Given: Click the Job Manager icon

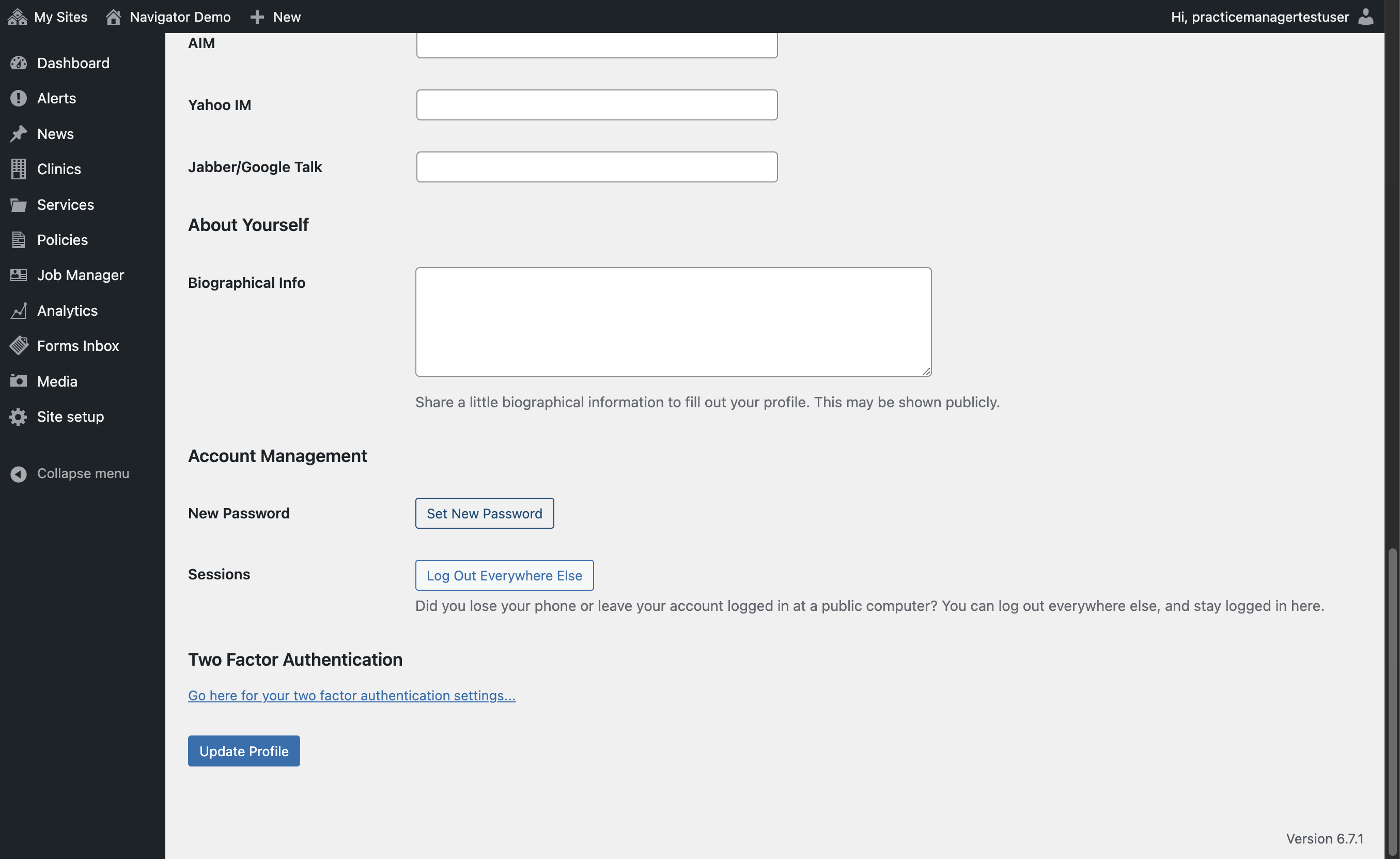Looking at the screenshot, I should coord(18,275).
